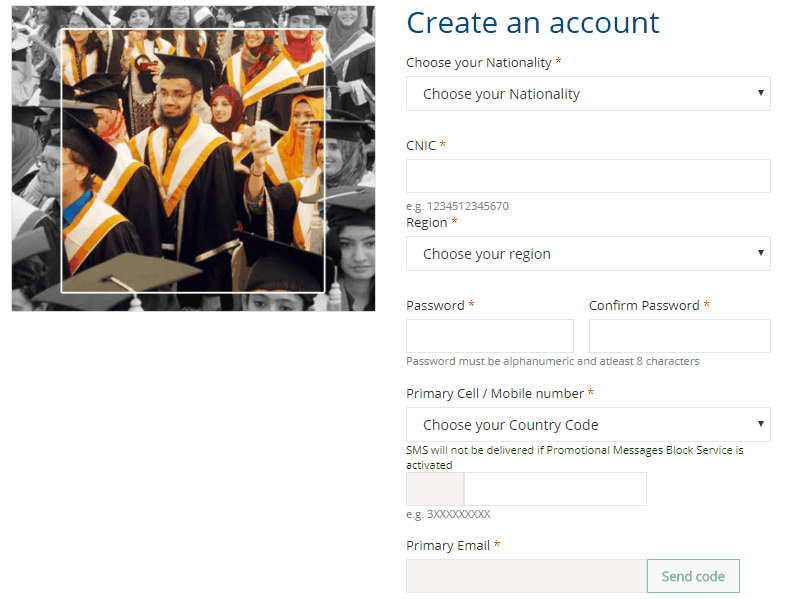
Task: Click the CNIC field label
Action: point(421,146)
